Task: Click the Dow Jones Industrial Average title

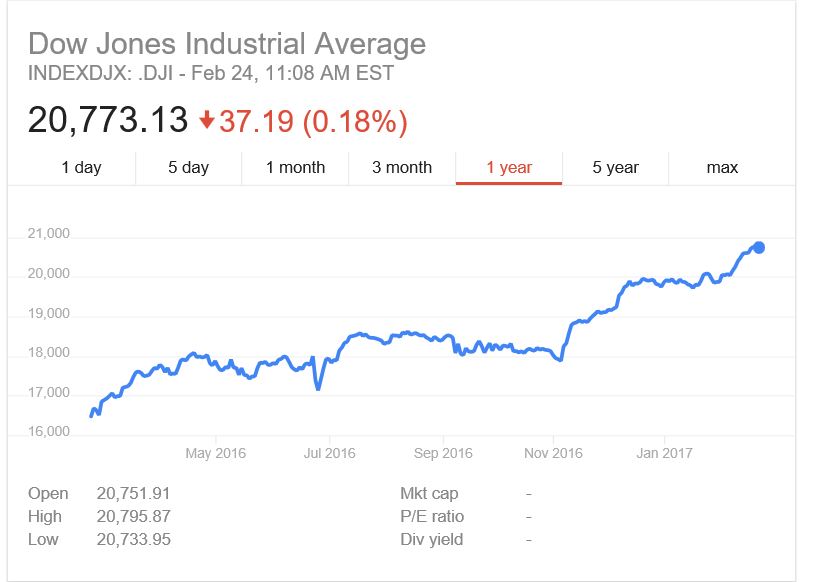Action: [227, 44]
